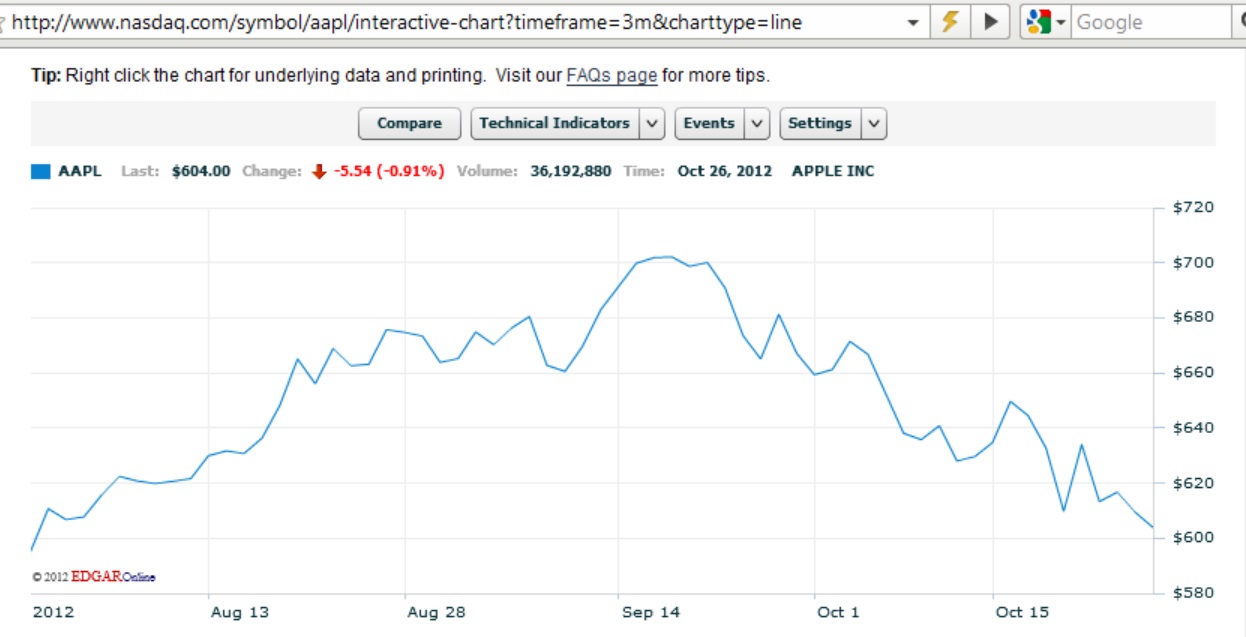Image resolution: width=1246 pixels, height=637 pixels.
Task: Click the AAPL ticker label
Action: click(x=80, y=171)
